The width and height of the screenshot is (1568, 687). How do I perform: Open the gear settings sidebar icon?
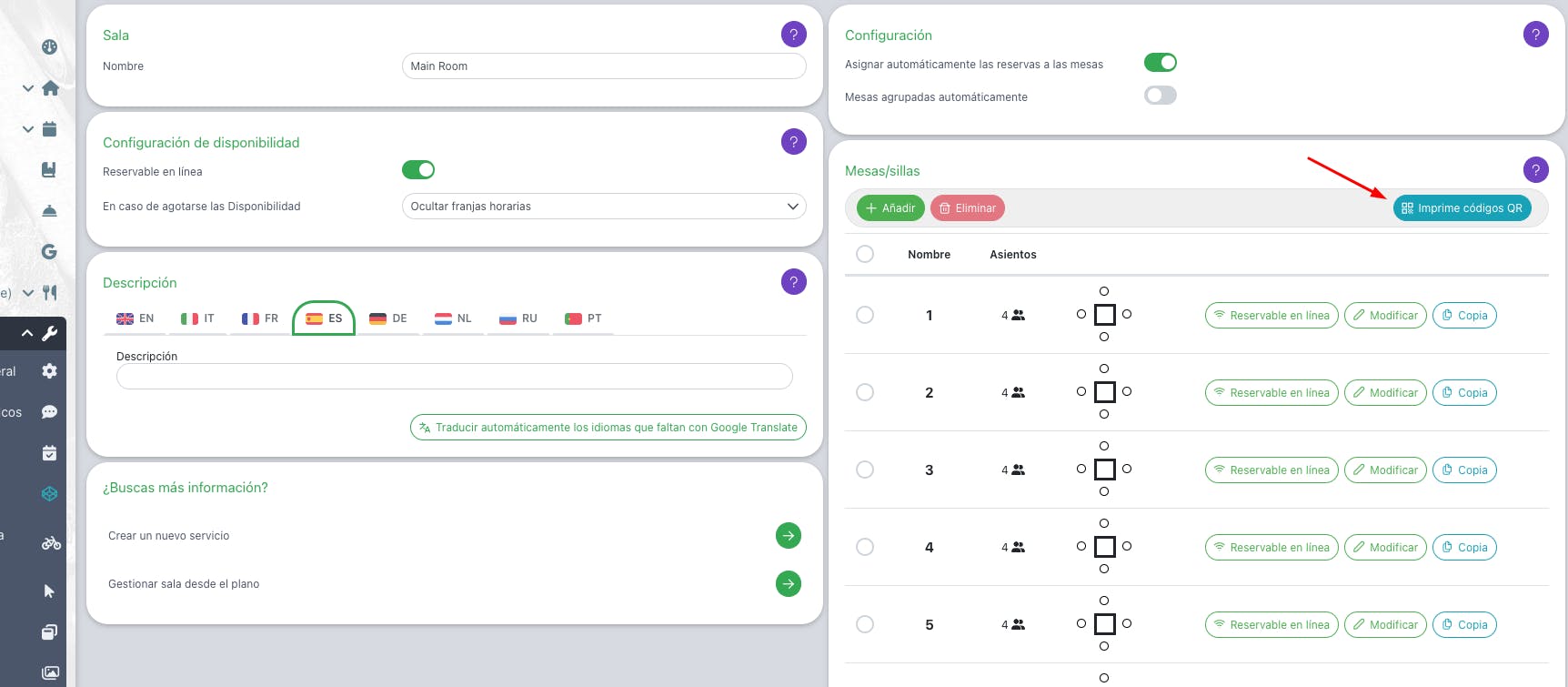49,371
